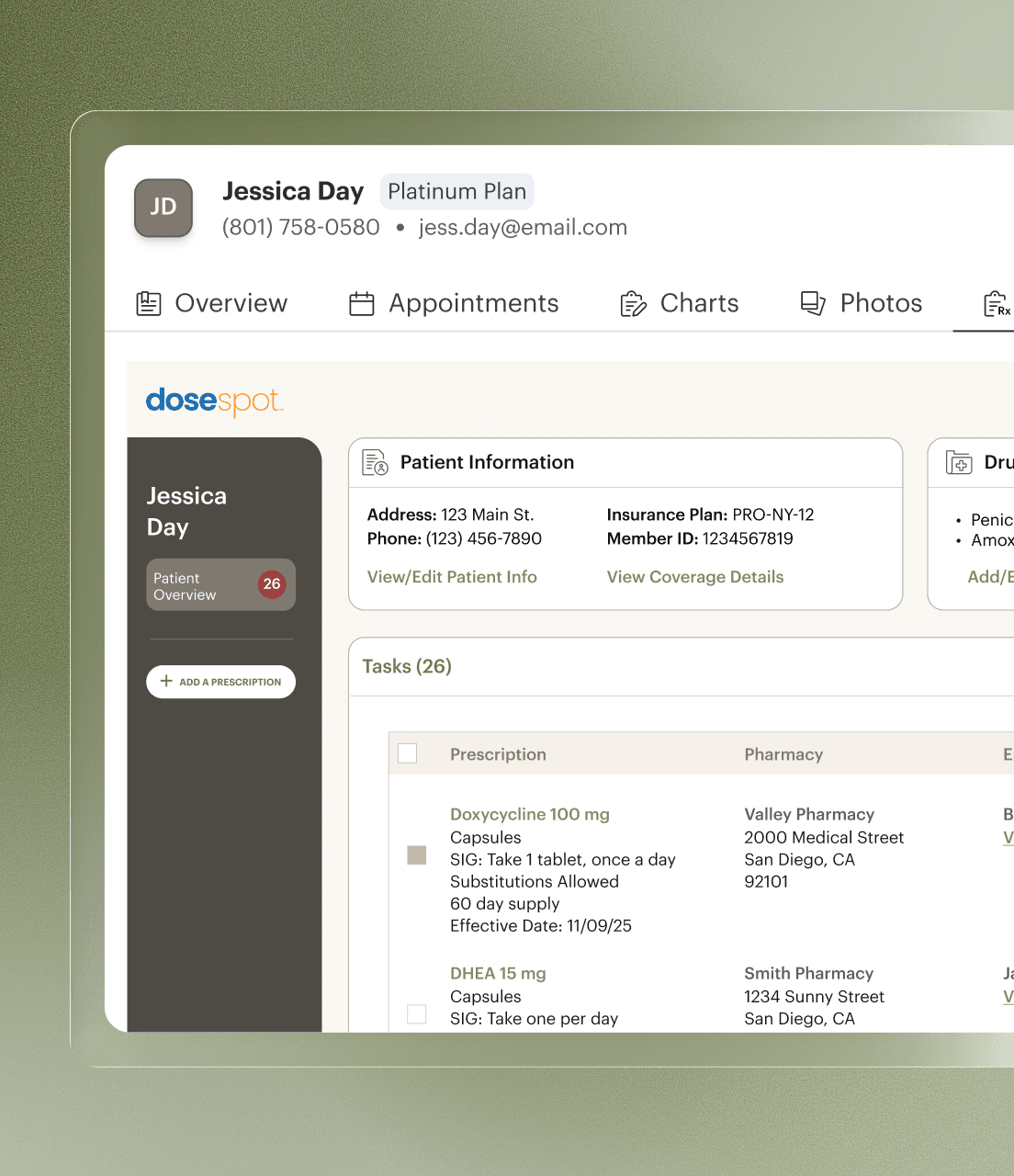Click SIG: Take one per day text
The height and width of the screenshot is (1176, 1014).
[x=535, y=1018]
